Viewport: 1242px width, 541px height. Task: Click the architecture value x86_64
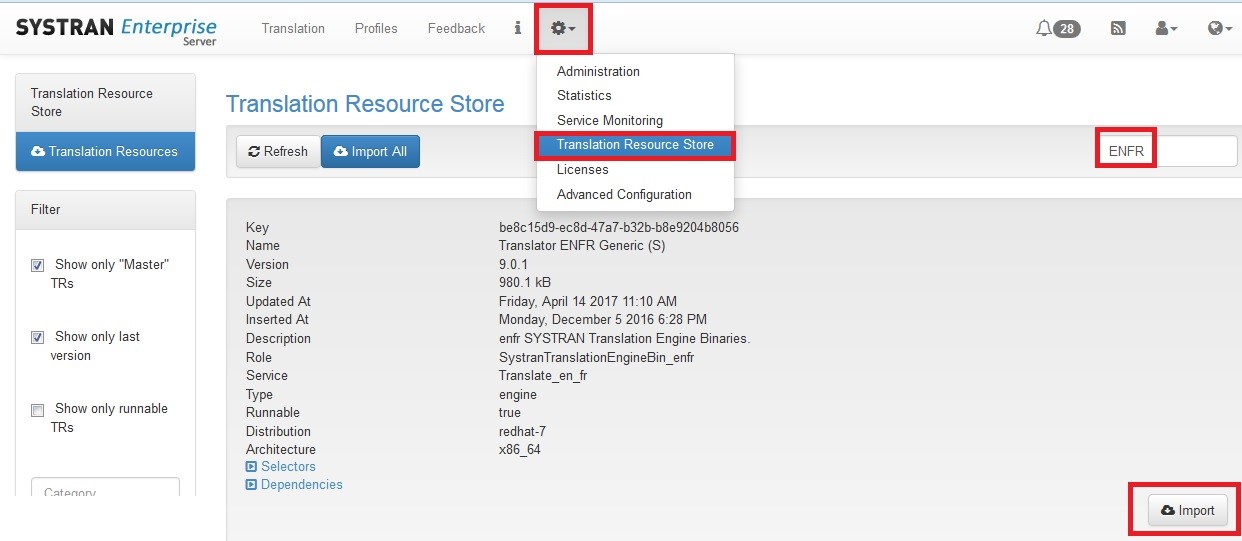(x=519, y=449)
